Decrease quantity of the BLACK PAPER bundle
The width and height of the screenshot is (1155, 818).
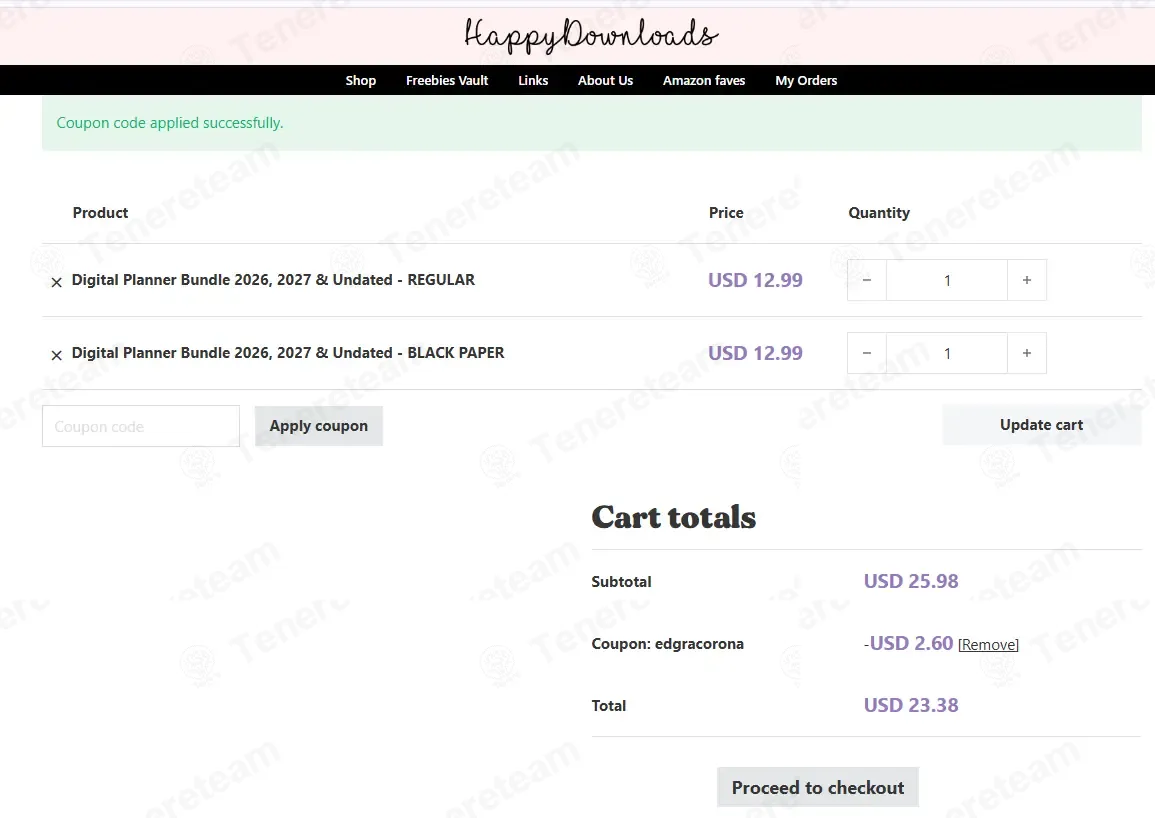[867, 353]
